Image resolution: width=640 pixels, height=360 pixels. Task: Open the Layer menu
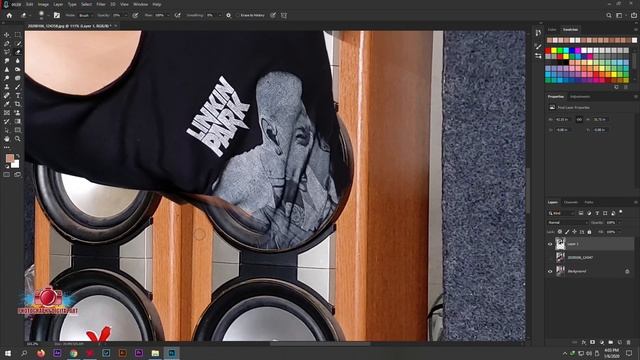58,4
